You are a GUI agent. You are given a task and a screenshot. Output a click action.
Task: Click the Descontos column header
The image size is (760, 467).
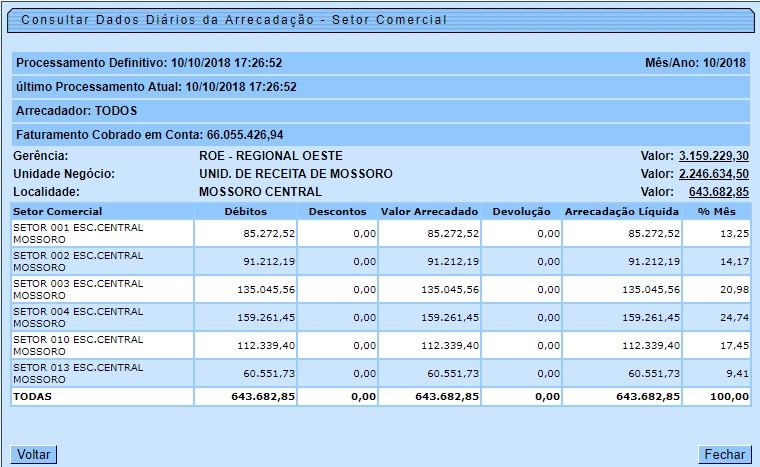point(337,211)
